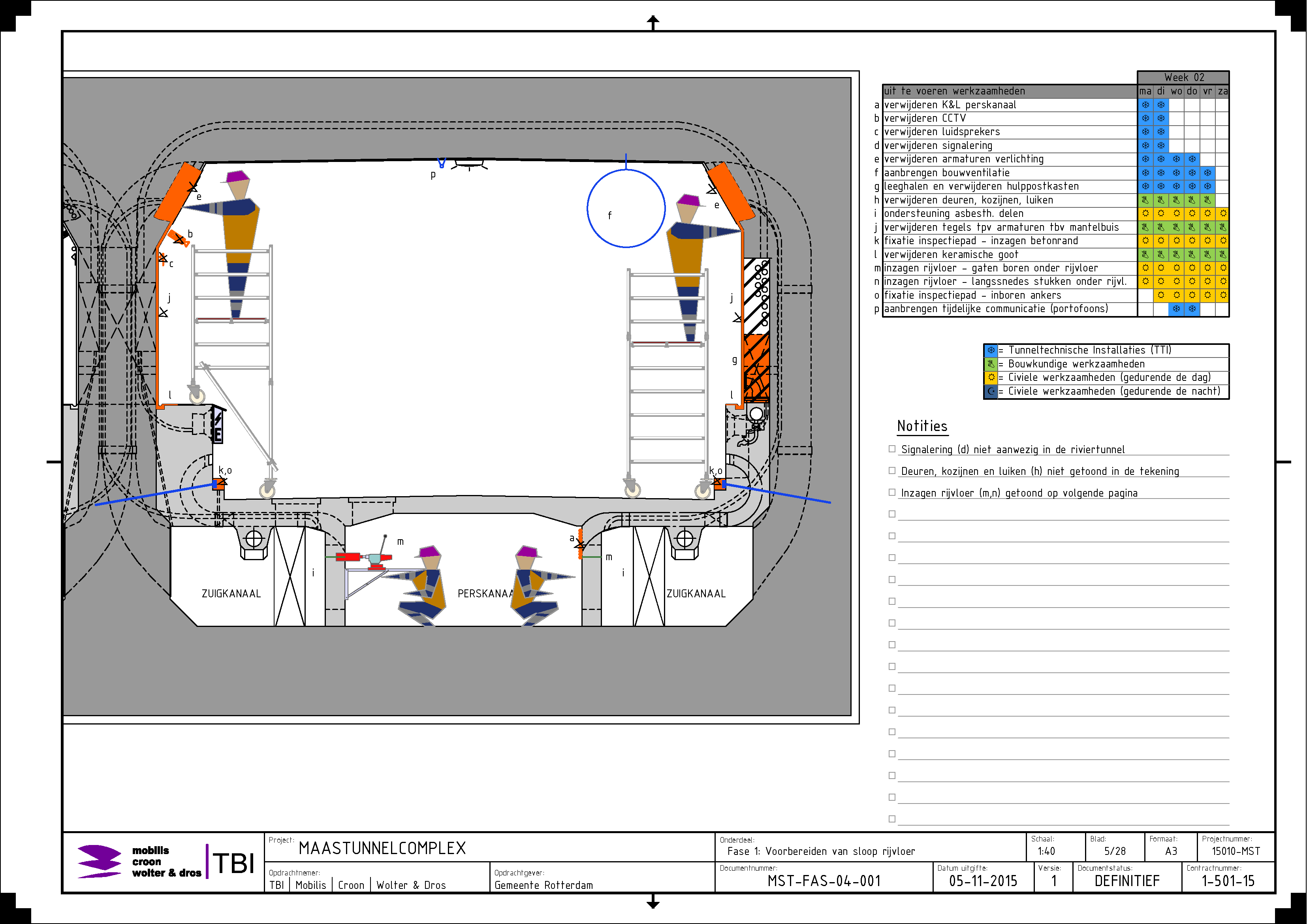Check the box for Signalering (d) note
The height and width of the screenshot is (924, 1307).
click(x=892, y=449)
